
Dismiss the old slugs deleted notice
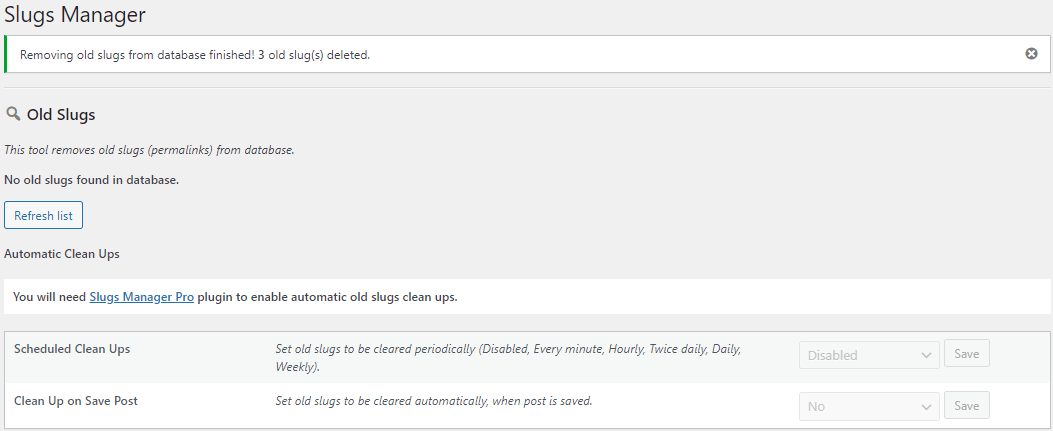1031,54
